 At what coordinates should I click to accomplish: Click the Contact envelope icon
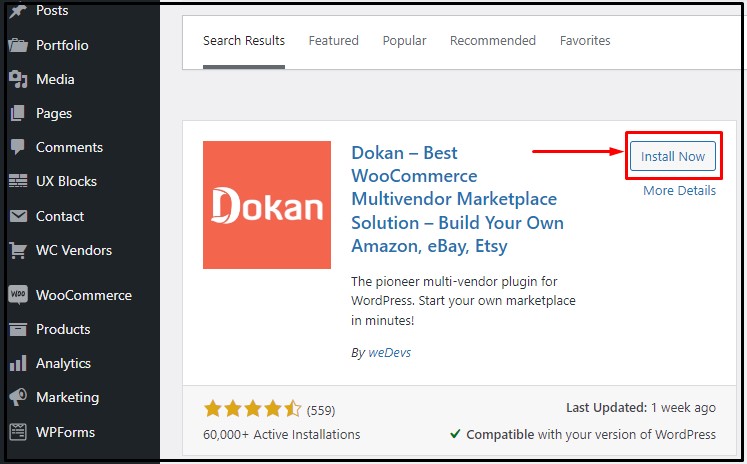click(x=18, y=216)
